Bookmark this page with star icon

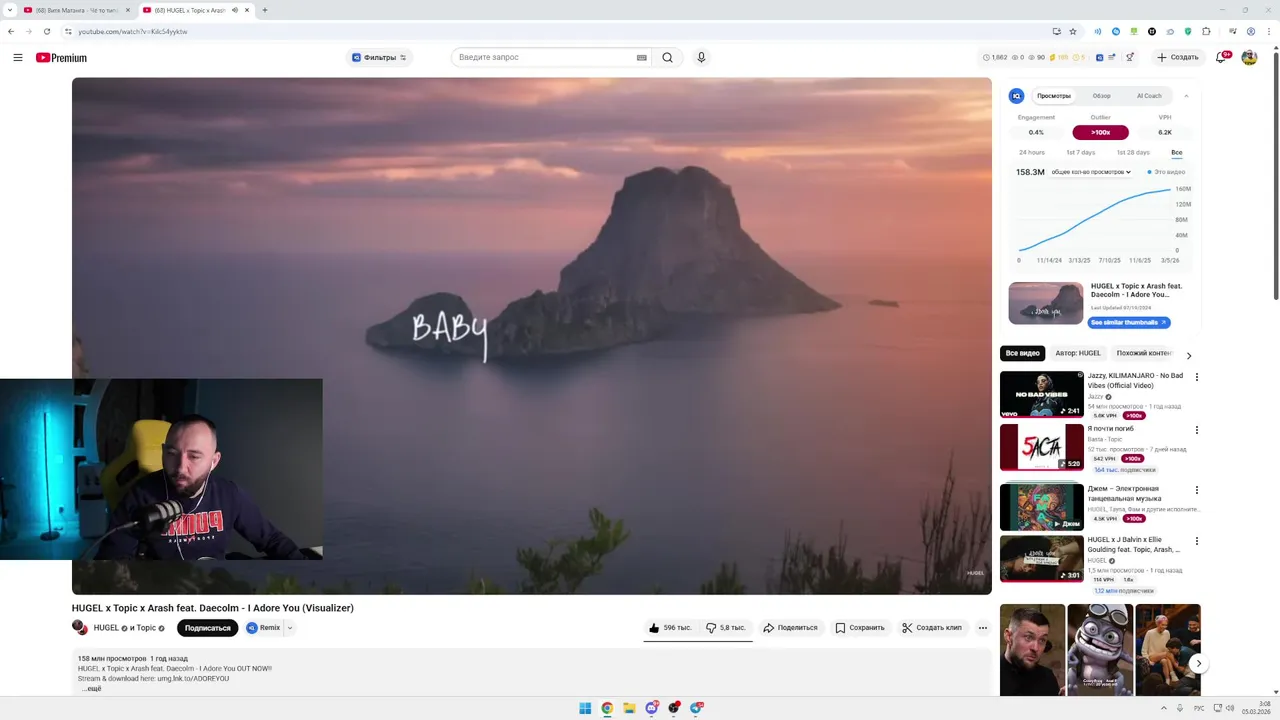[1072, 31]
